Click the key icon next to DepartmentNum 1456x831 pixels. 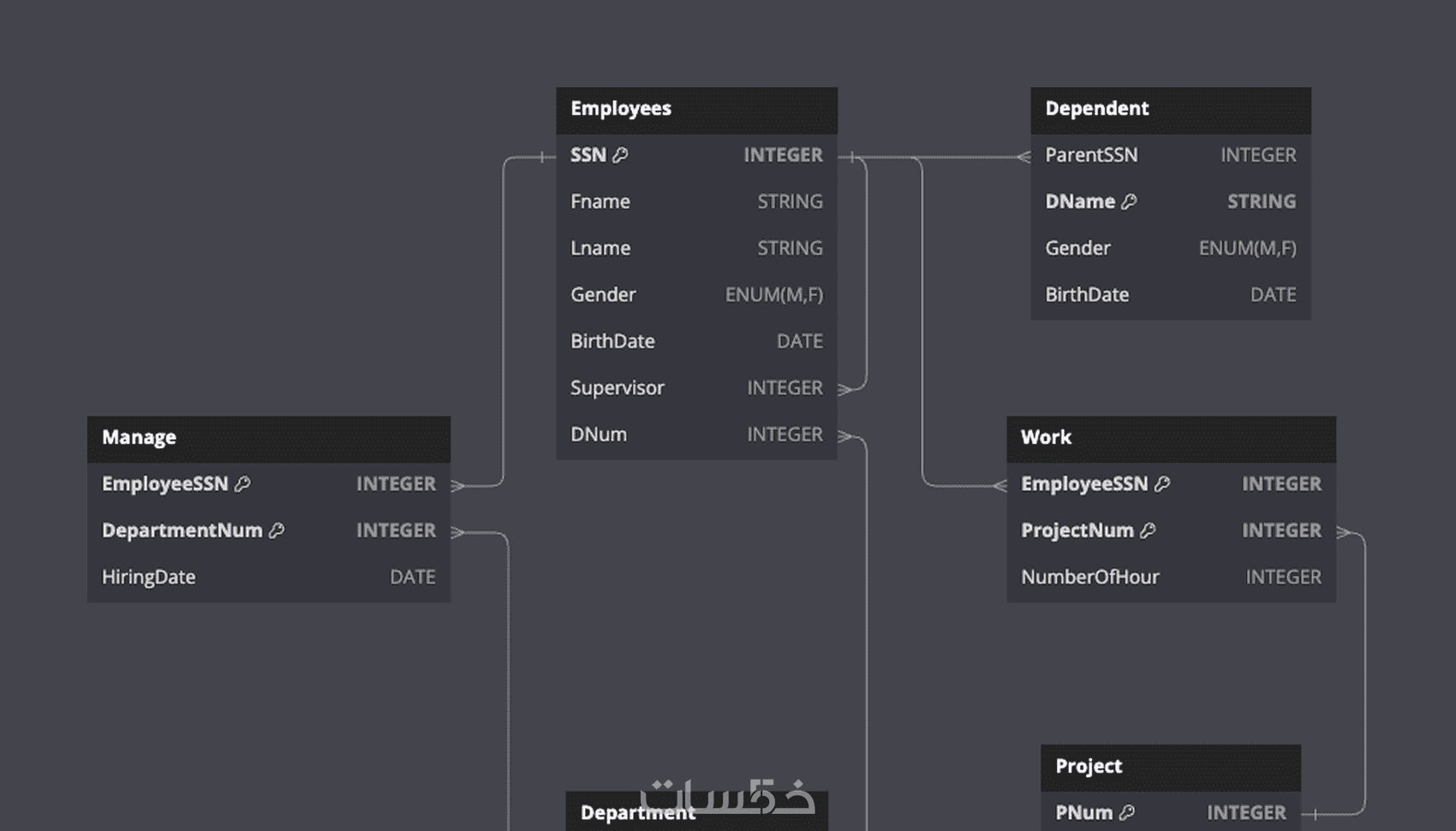click(277, 530)
